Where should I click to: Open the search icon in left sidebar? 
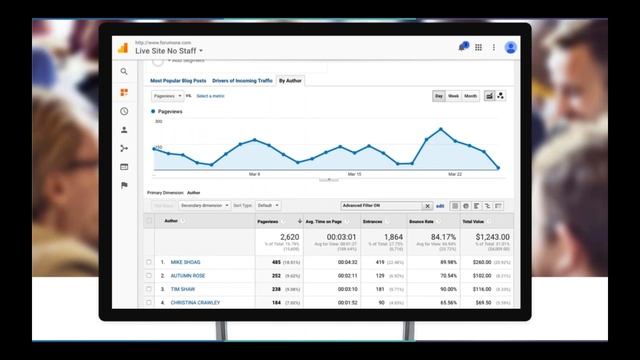124,71
